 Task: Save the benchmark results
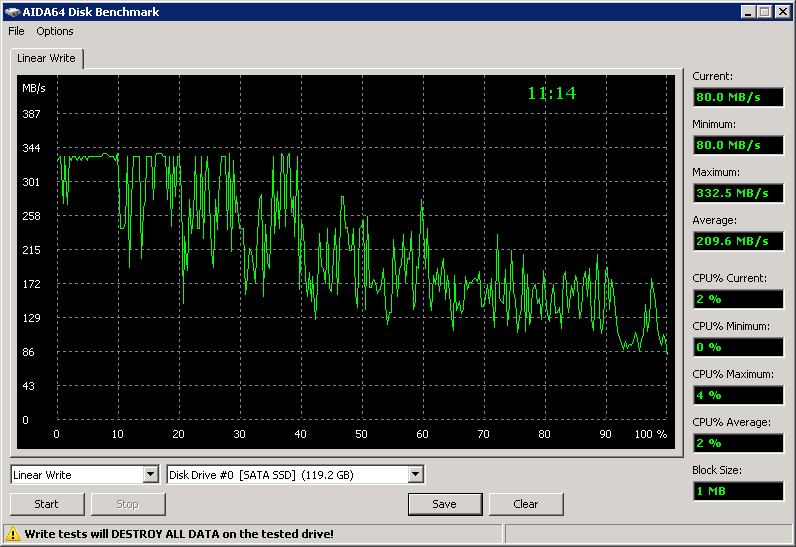[x=445, y=504]
